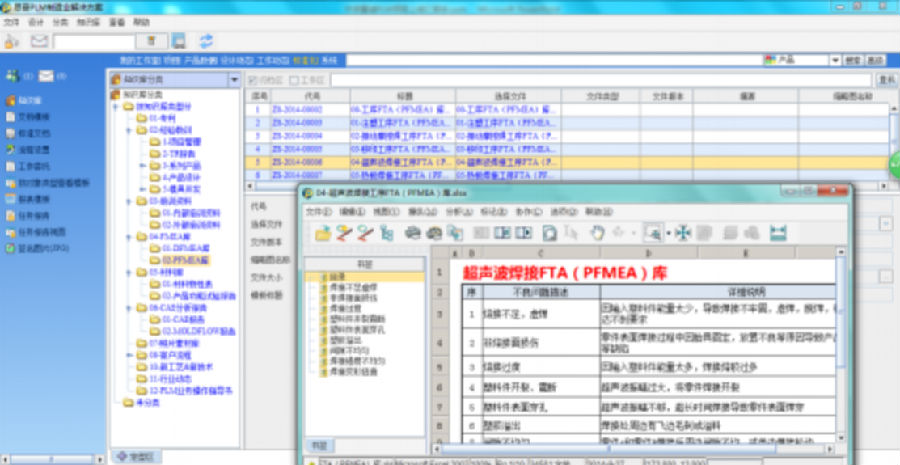This screenshot has height=465, width=900.
Task: Open the viewer's 视图(V) menu
Action: tap(386, 212)
